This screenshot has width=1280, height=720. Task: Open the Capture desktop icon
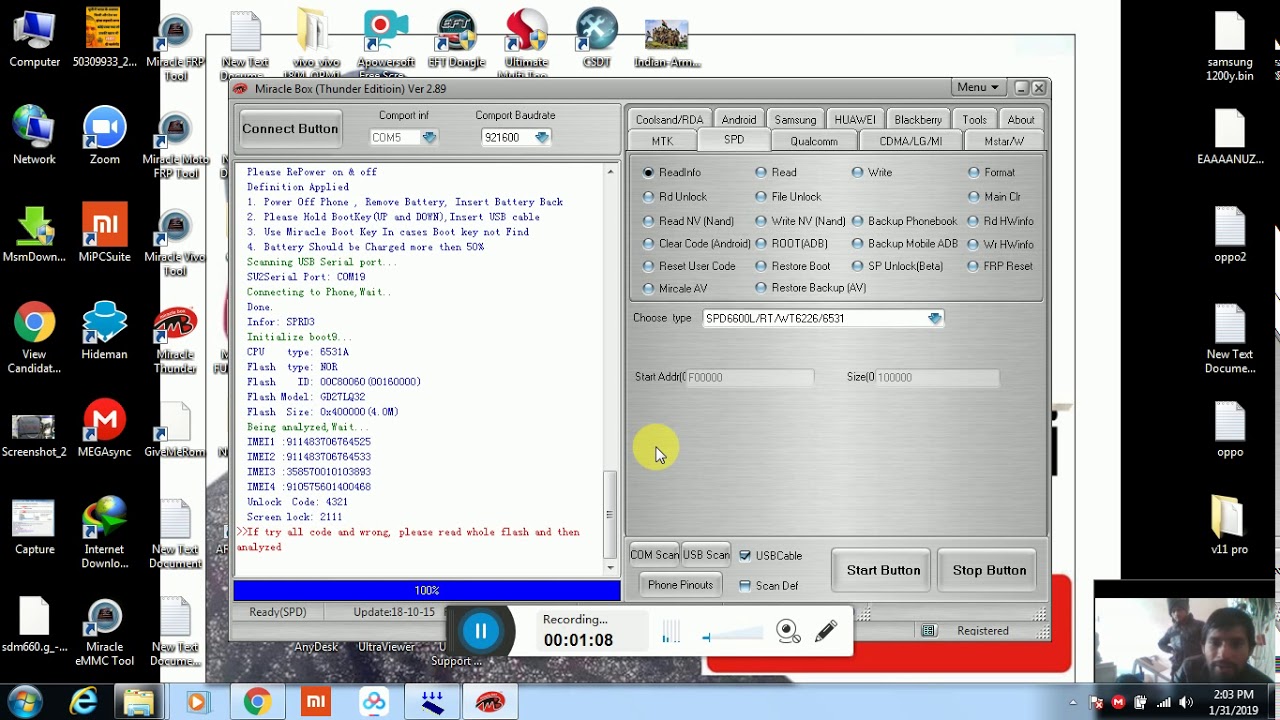point(34,527)
